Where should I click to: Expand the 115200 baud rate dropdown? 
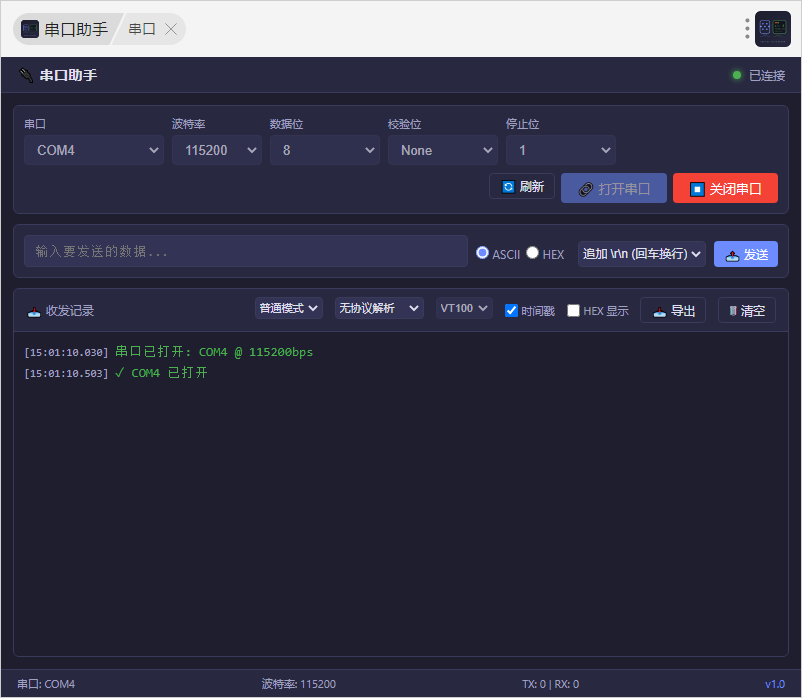(x=217, y=150)
